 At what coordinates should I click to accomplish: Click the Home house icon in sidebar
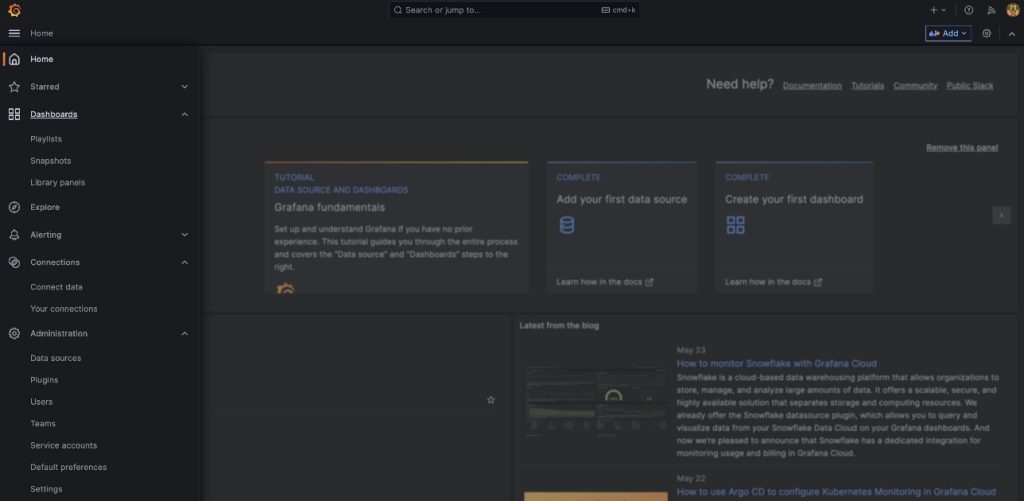tap(14, 59)
